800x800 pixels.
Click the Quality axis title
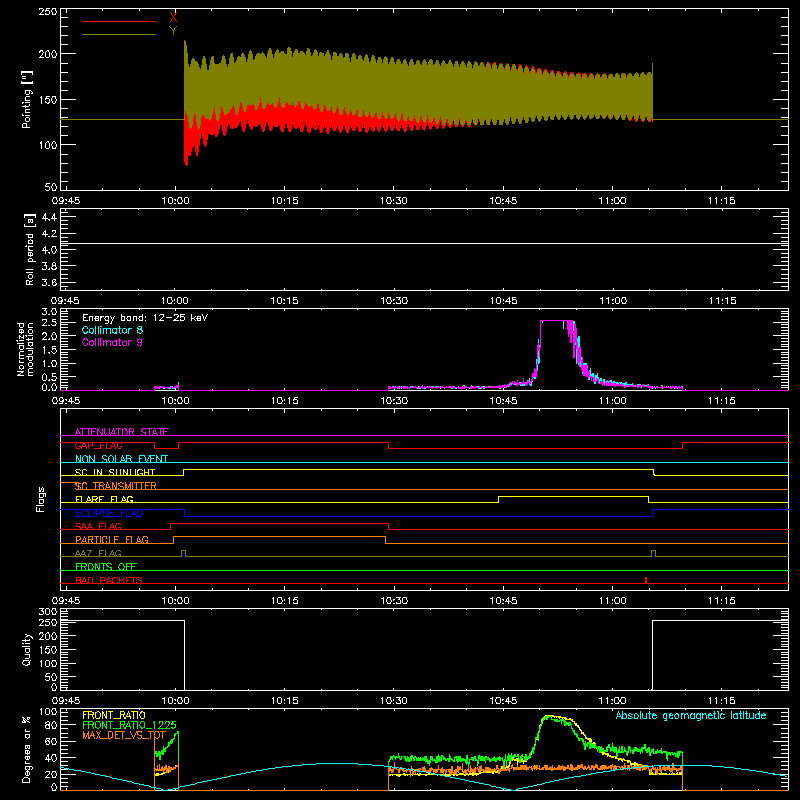(x=27, y=649)
